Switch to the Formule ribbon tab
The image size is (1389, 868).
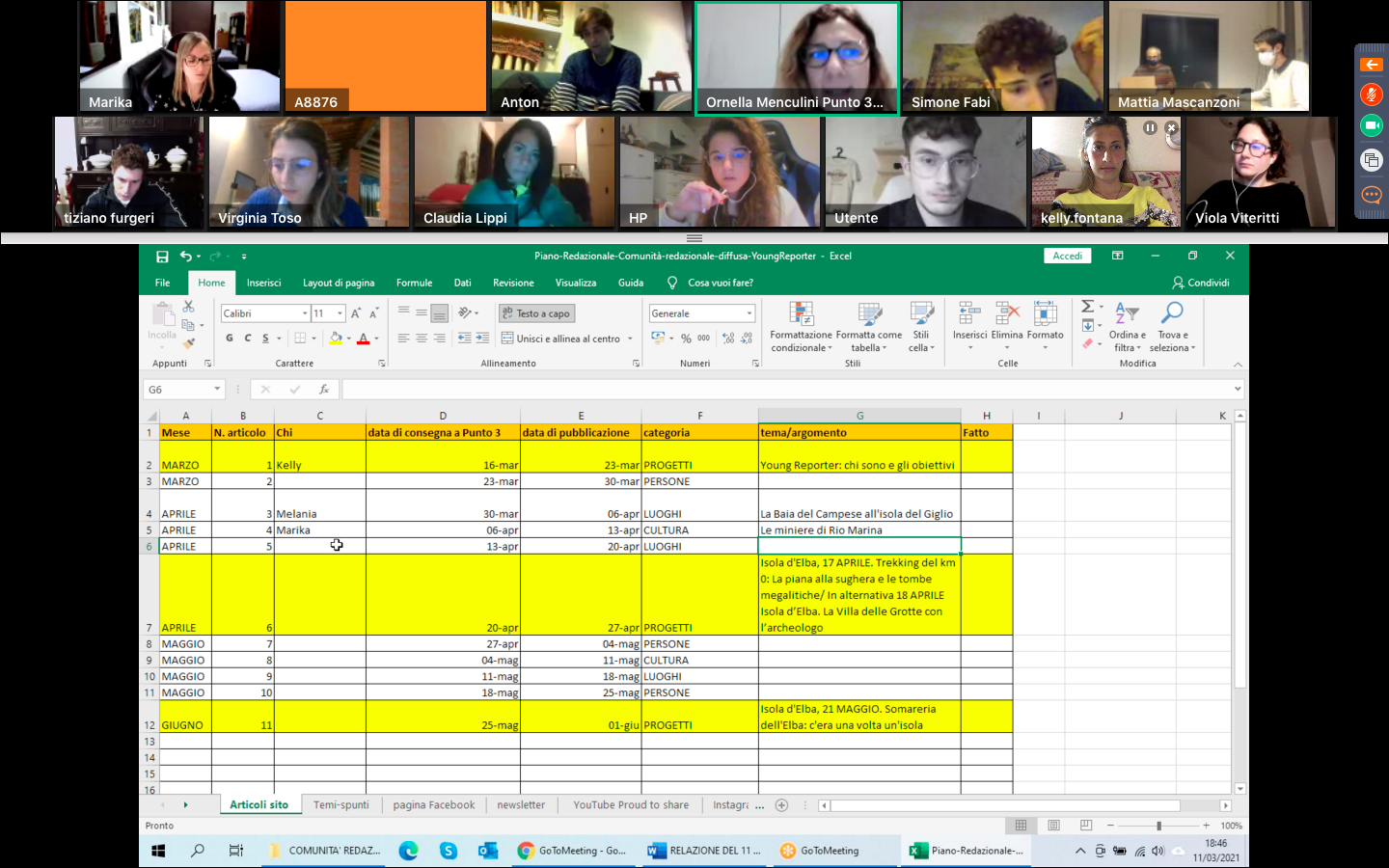click(x=414, y=283)
